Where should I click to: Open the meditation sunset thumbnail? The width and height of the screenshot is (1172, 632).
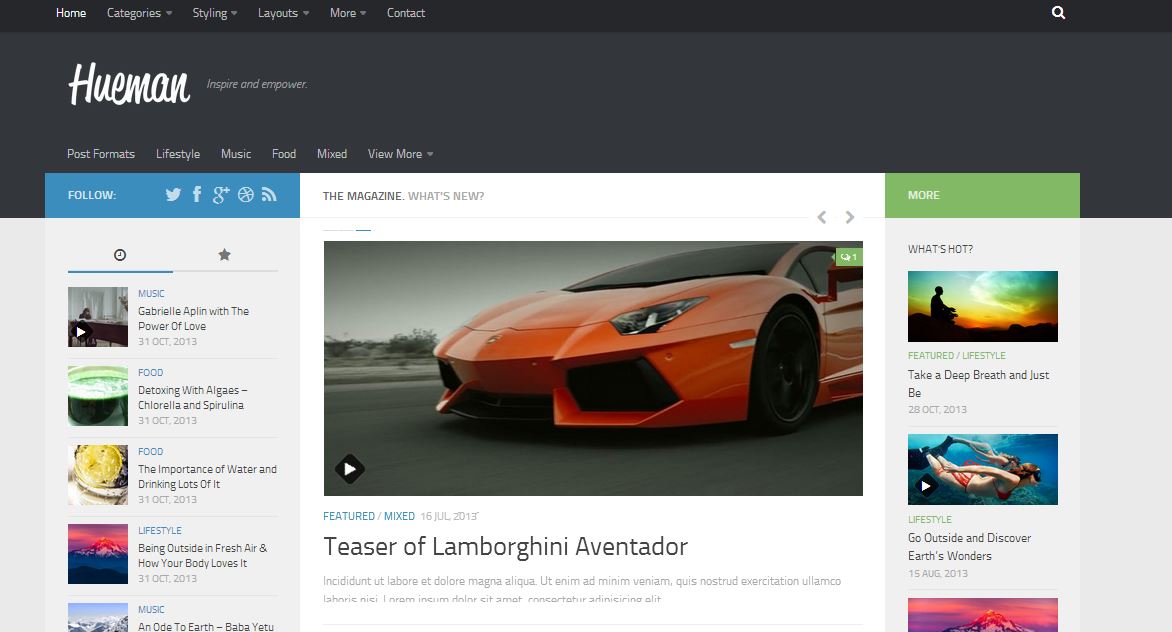click(x=983, y=306)
